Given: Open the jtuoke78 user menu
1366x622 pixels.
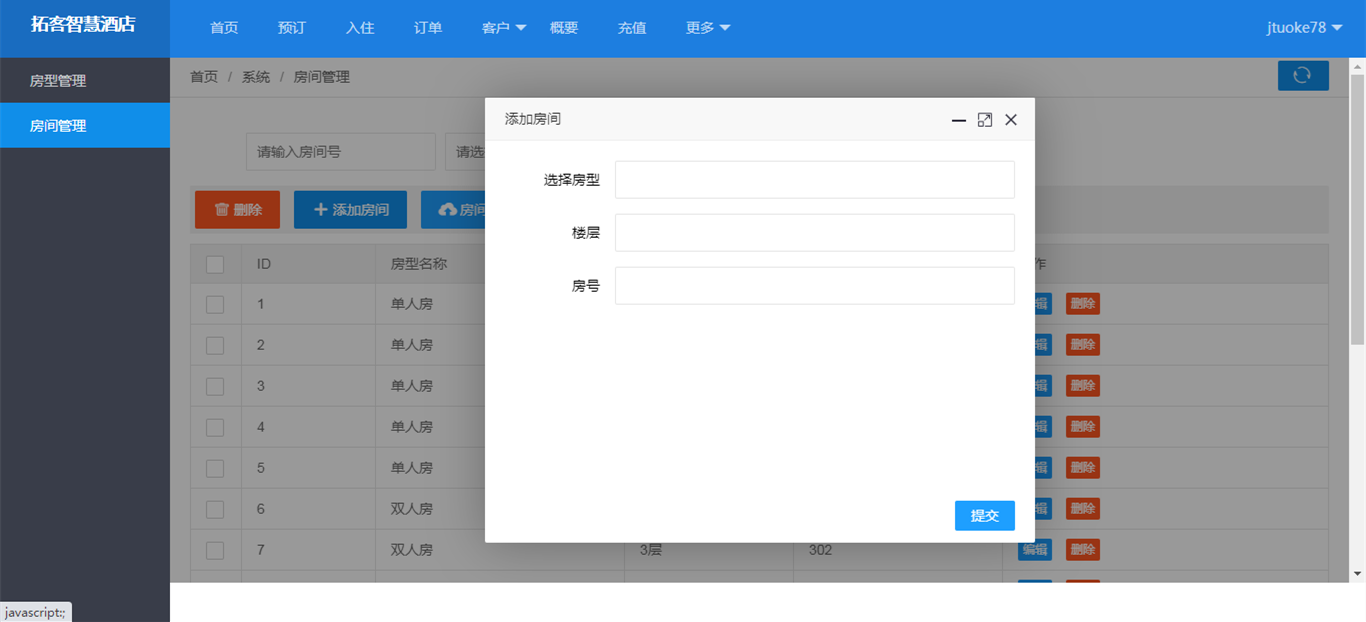Looking at the screenshot, I should [1304, 28].
